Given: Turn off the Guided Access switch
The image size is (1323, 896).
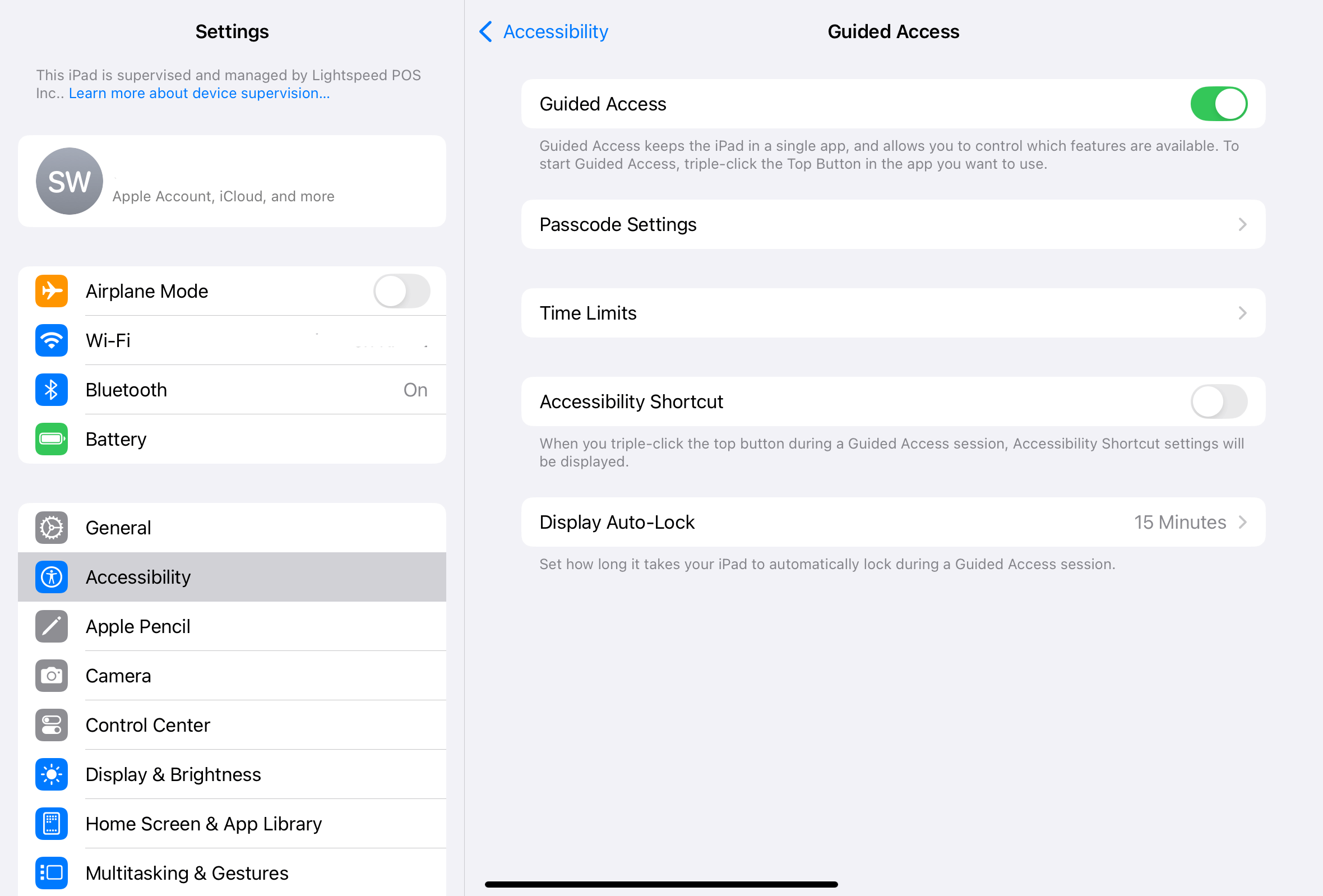Looking at the screenshot, I should pos(1218,104).
